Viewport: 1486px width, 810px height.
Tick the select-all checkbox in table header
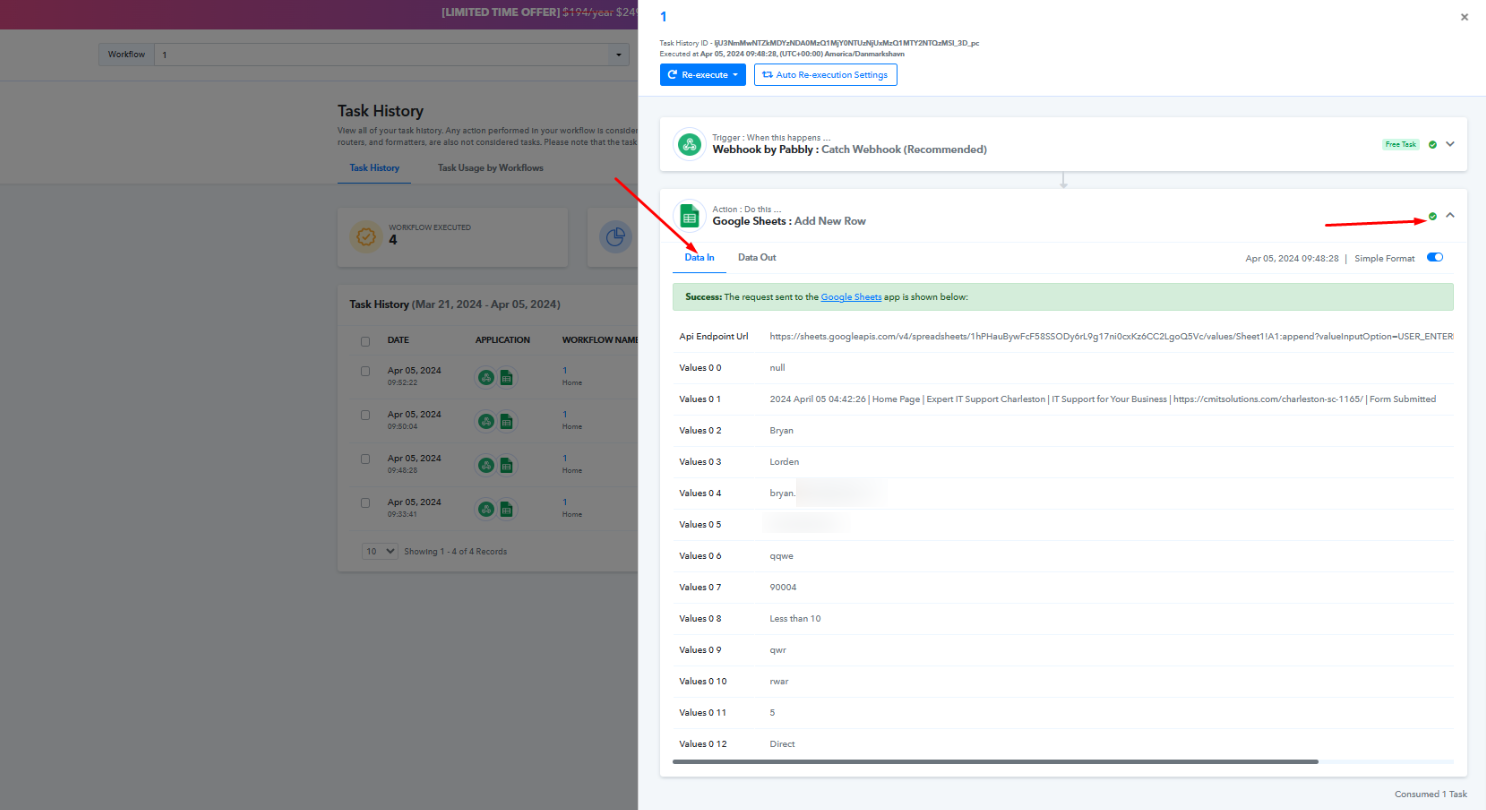[x=365, y=341]
